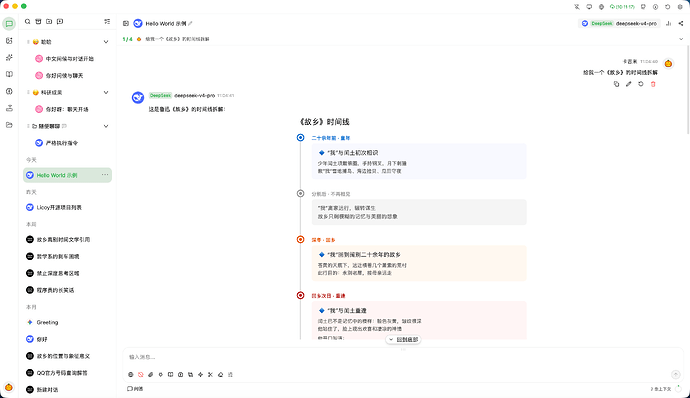
Task: Open the more options dots on Hello World chat
Action: [105, 175]
